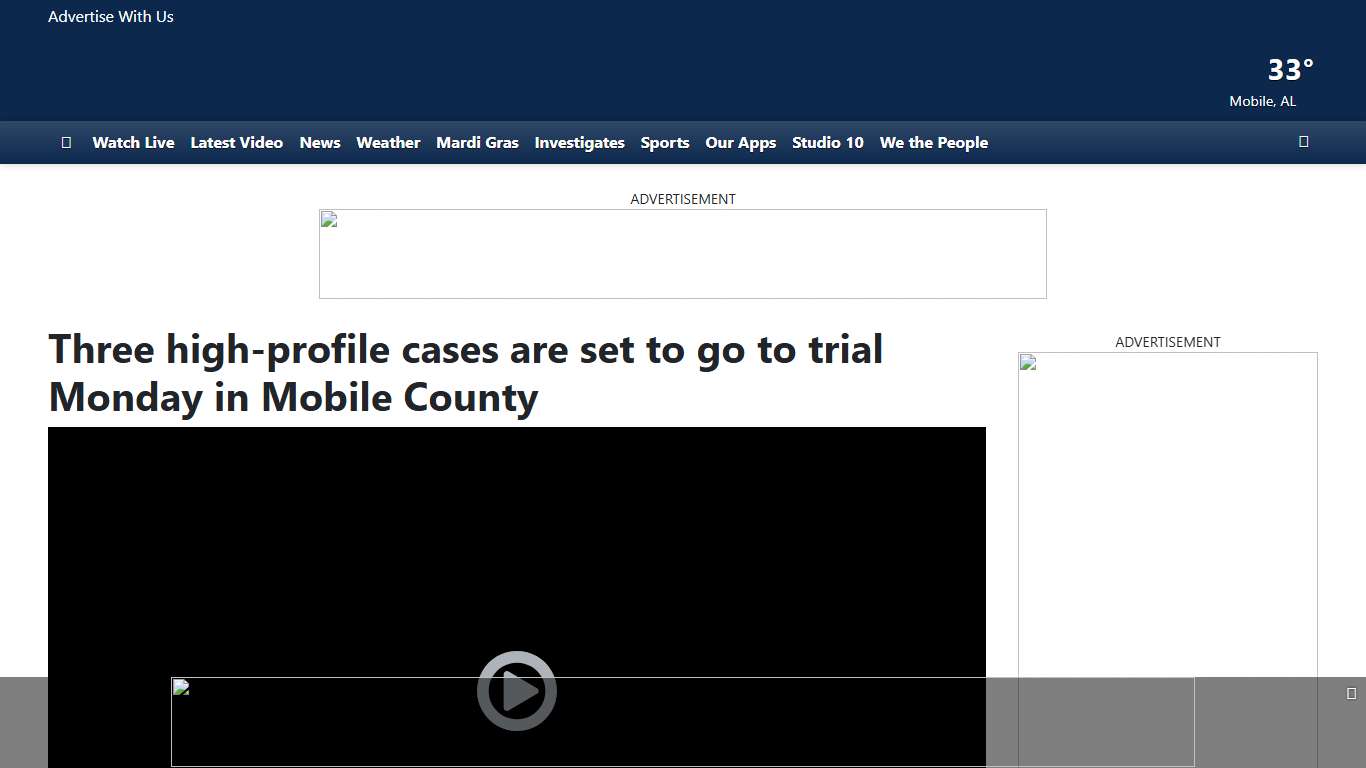1366x768 pixels.
Task: Click the Advertise With Us link
Action: pos(110,16)
